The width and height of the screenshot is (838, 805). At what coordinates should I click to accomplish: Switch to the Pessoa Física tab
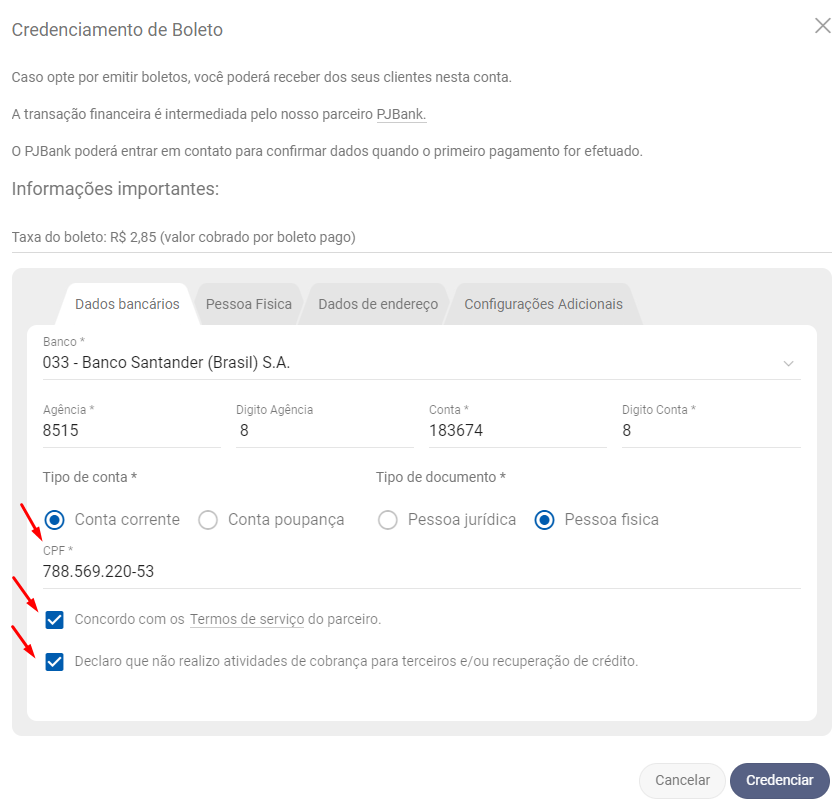(x=248, y=304)
